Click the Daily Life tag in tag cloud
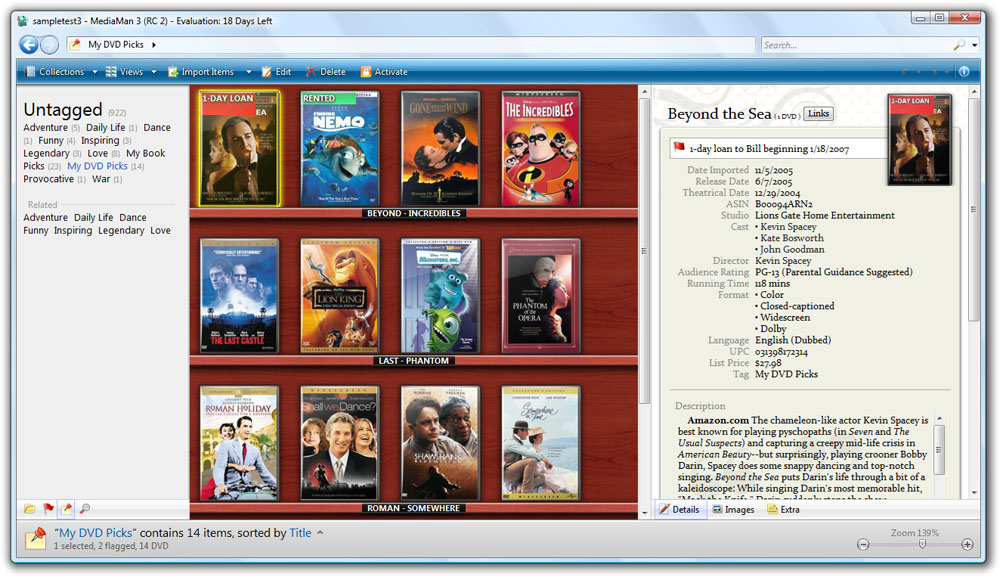This screenshot has height=577, width=1000. [105, 128]
